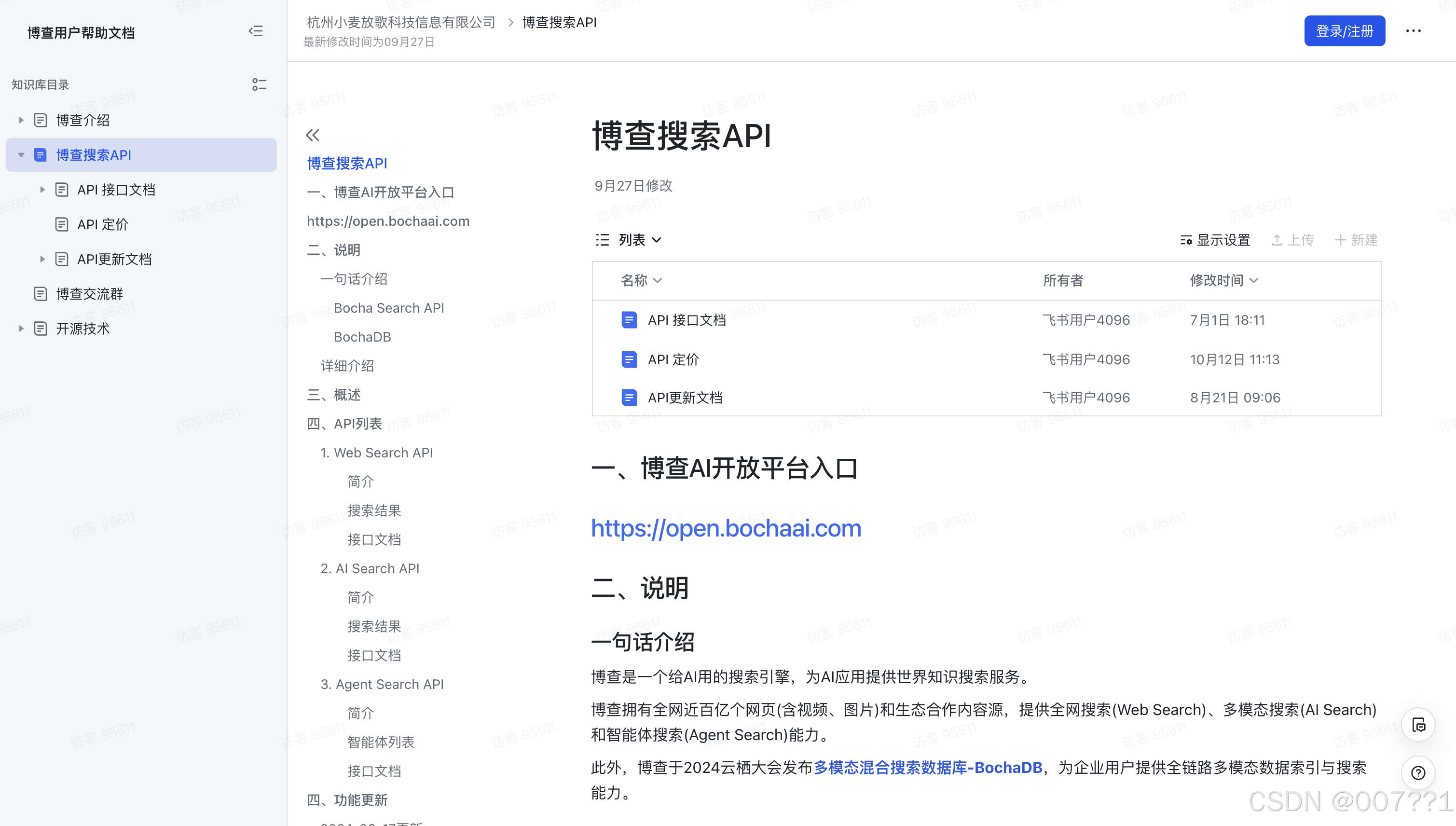Click the 上传 upload button

[x=1292, y=240]
